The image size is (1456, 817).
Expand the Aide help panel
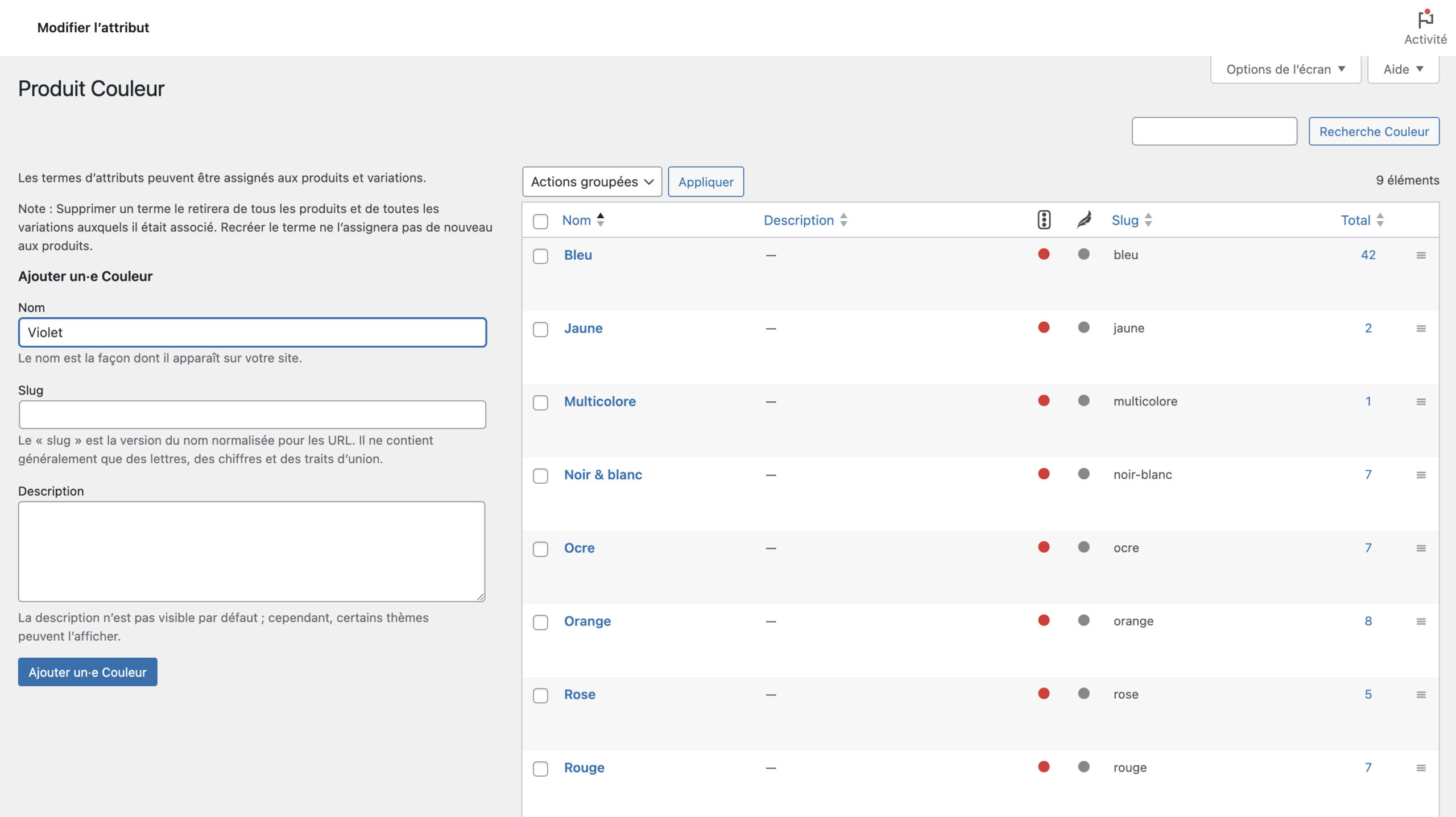[1403, 69]
